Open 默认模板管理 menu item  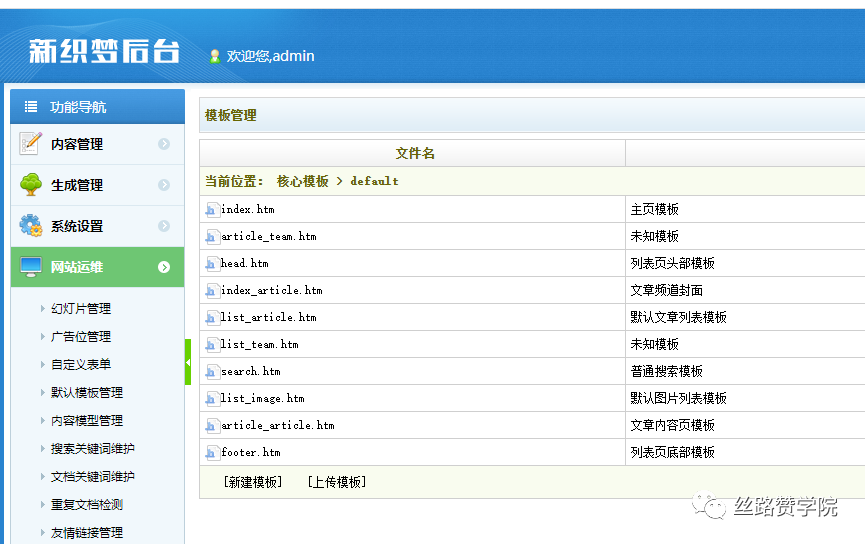[87, 392]
